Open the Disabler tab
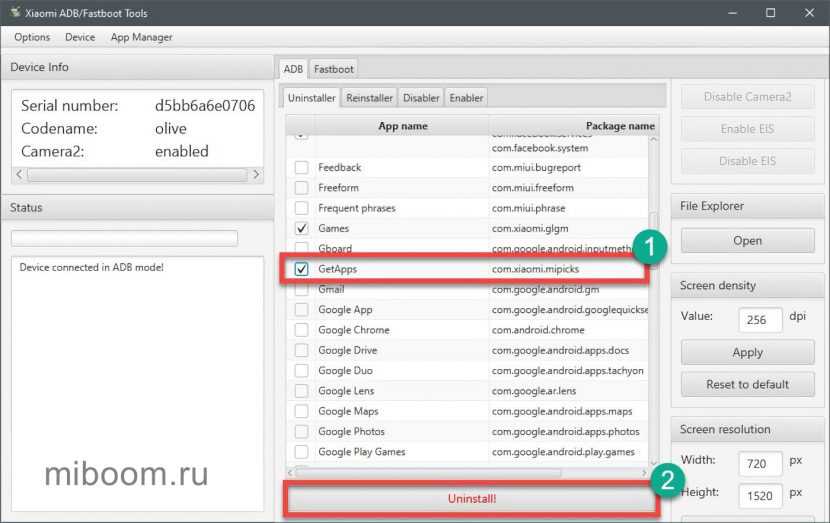 click(421, 98)
